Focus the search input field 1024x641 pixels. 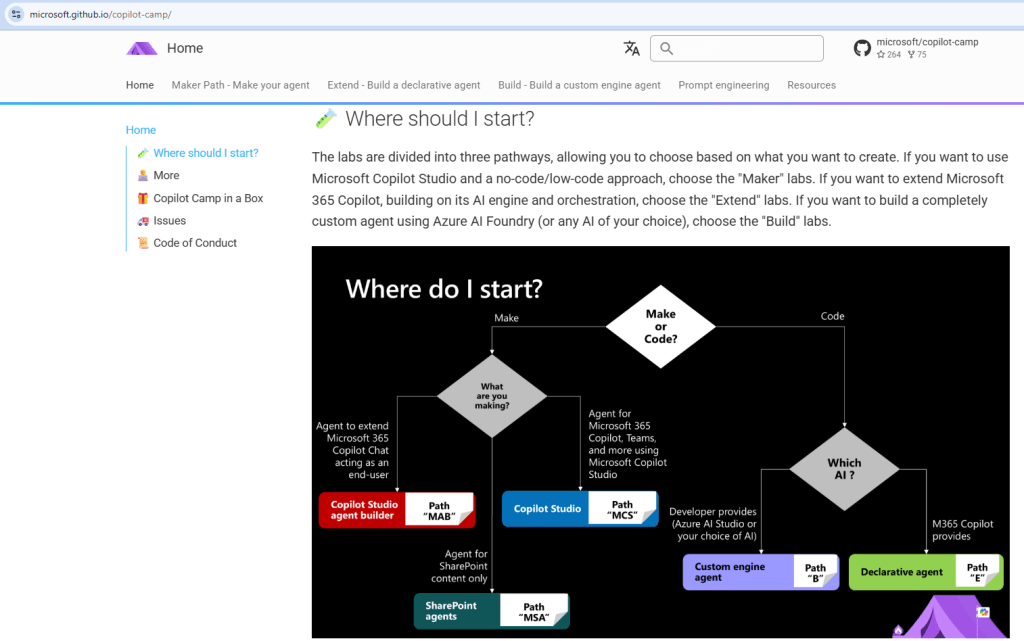click(x=747, y=48)
